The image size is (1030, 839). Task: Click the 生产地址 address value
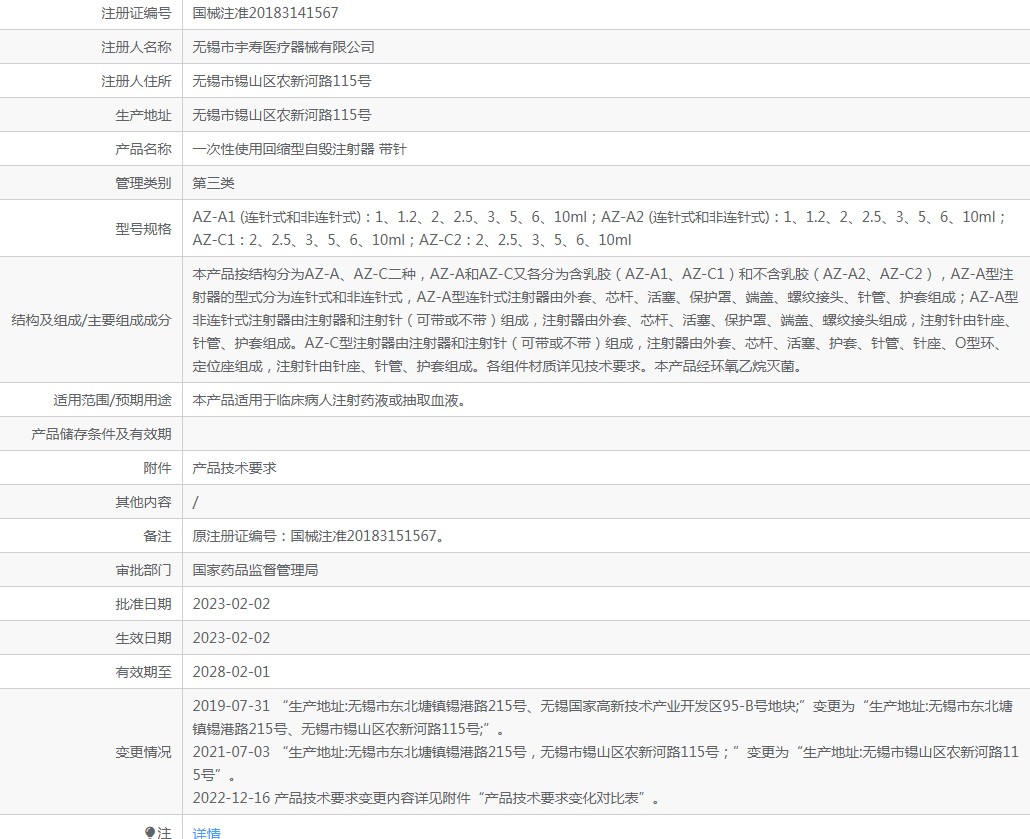282,115
